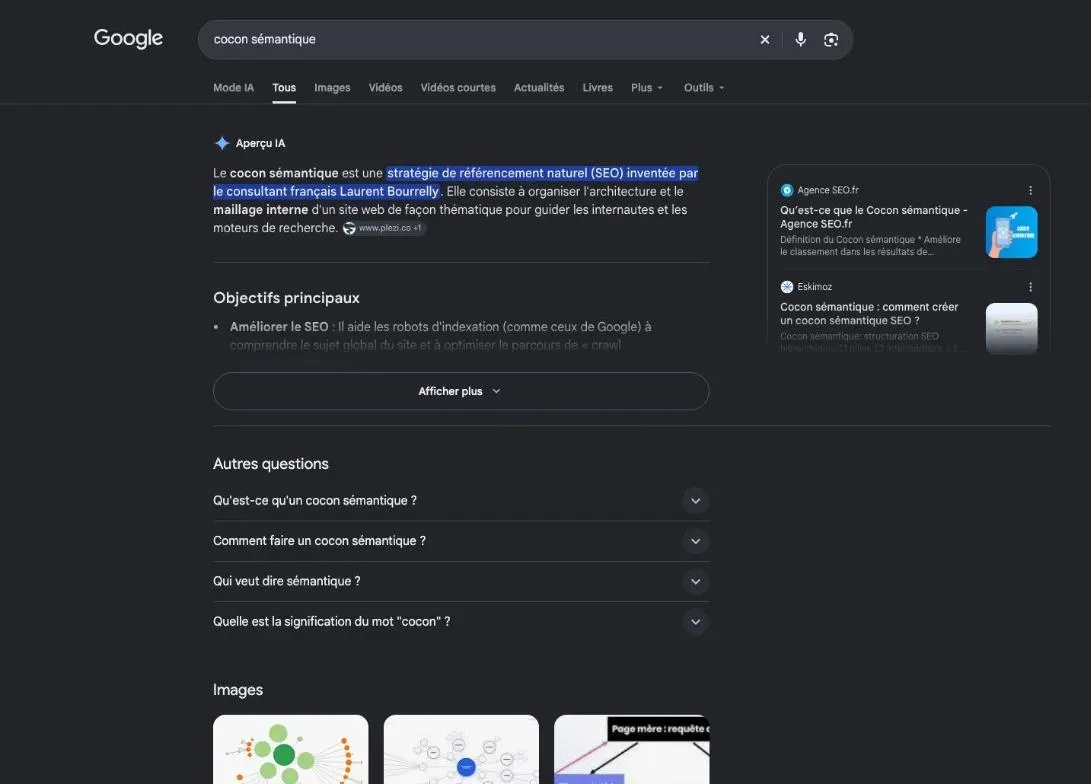Click the Google logo

(x=128, y=38)
